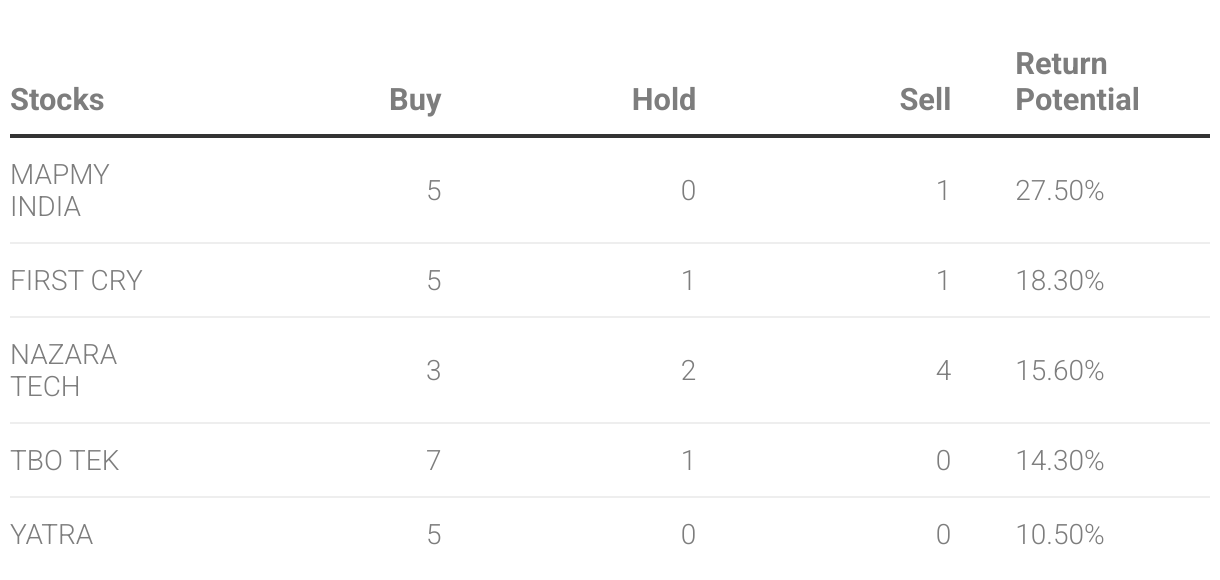Click the 10.50% return potential value
Screen dimensions: 1220x580
1059,535
